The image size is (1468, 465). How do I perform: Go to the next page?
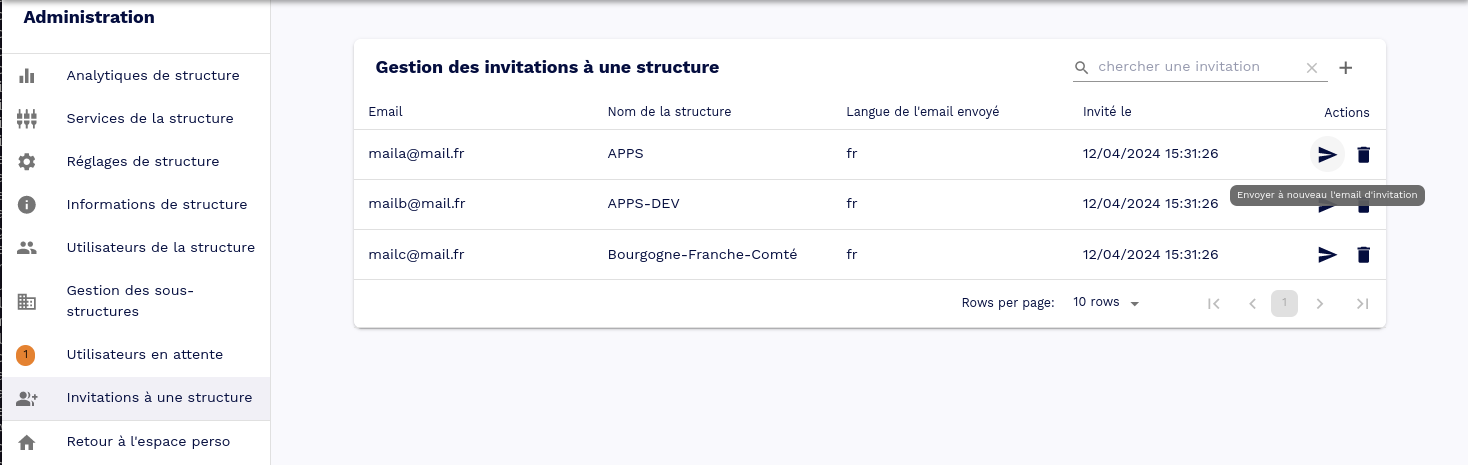pos(1320,304)
